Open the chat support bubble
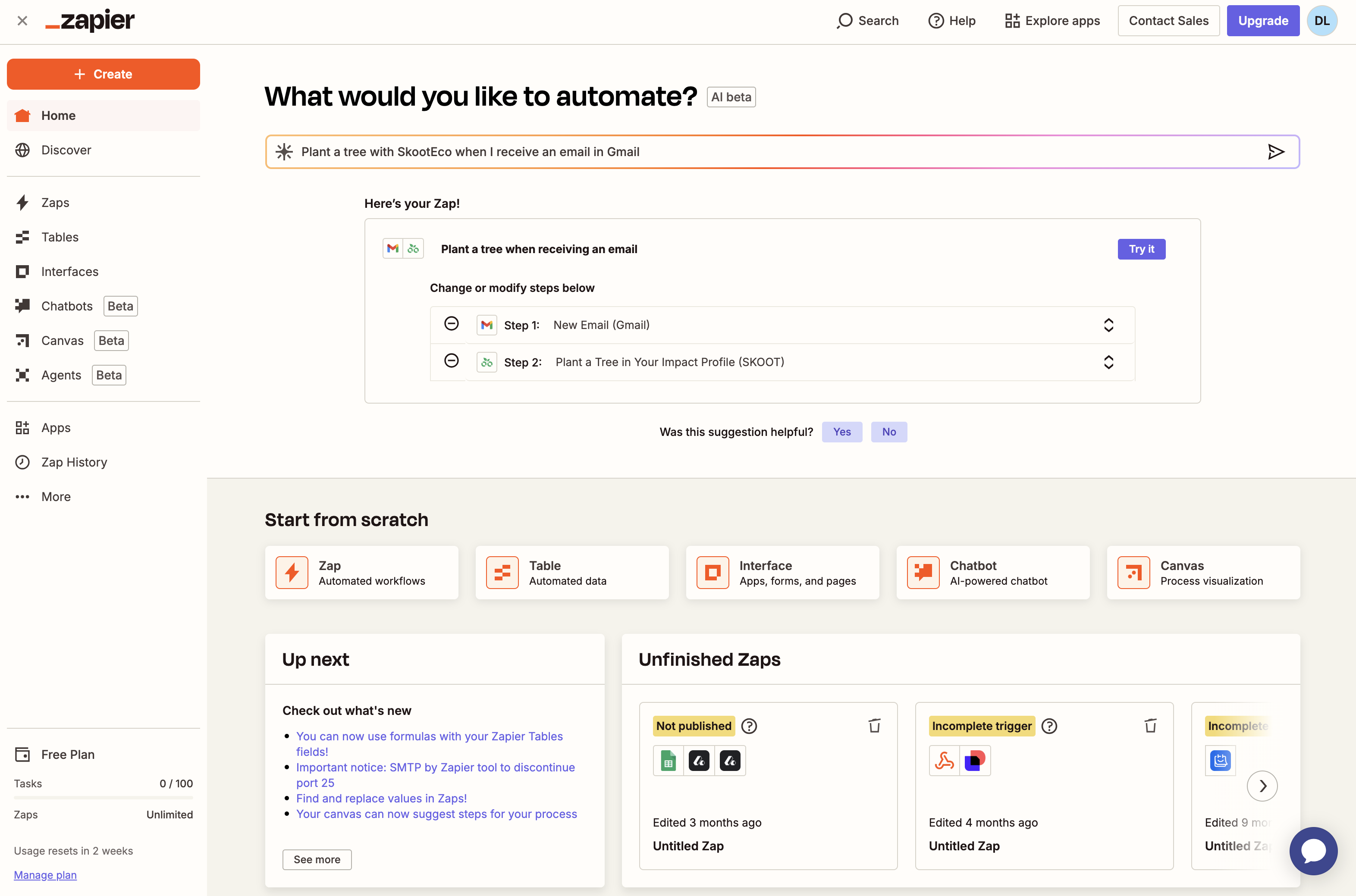 click(x=1313, y=851)
